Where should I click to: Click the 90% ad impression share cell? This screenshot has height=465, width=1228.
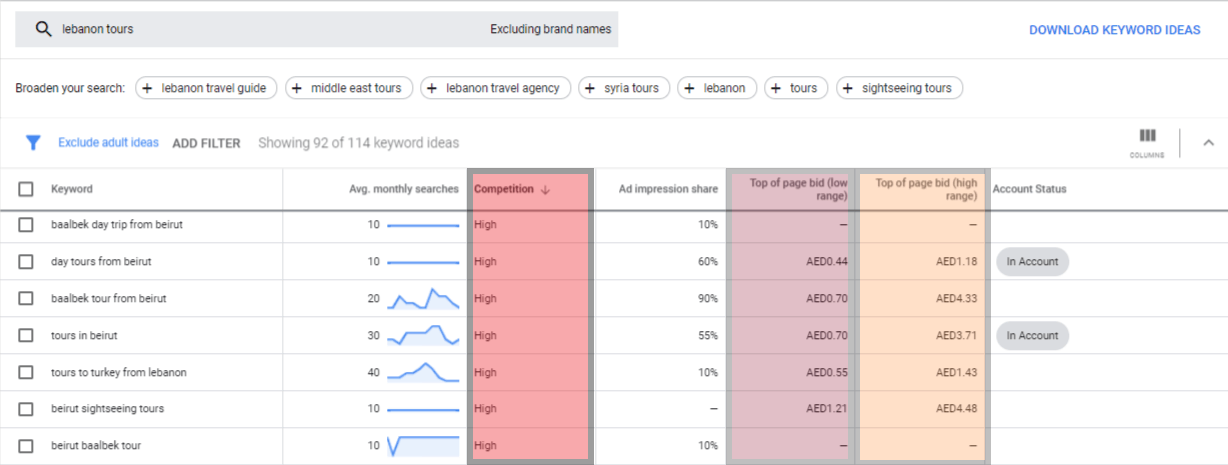[708, 299]
